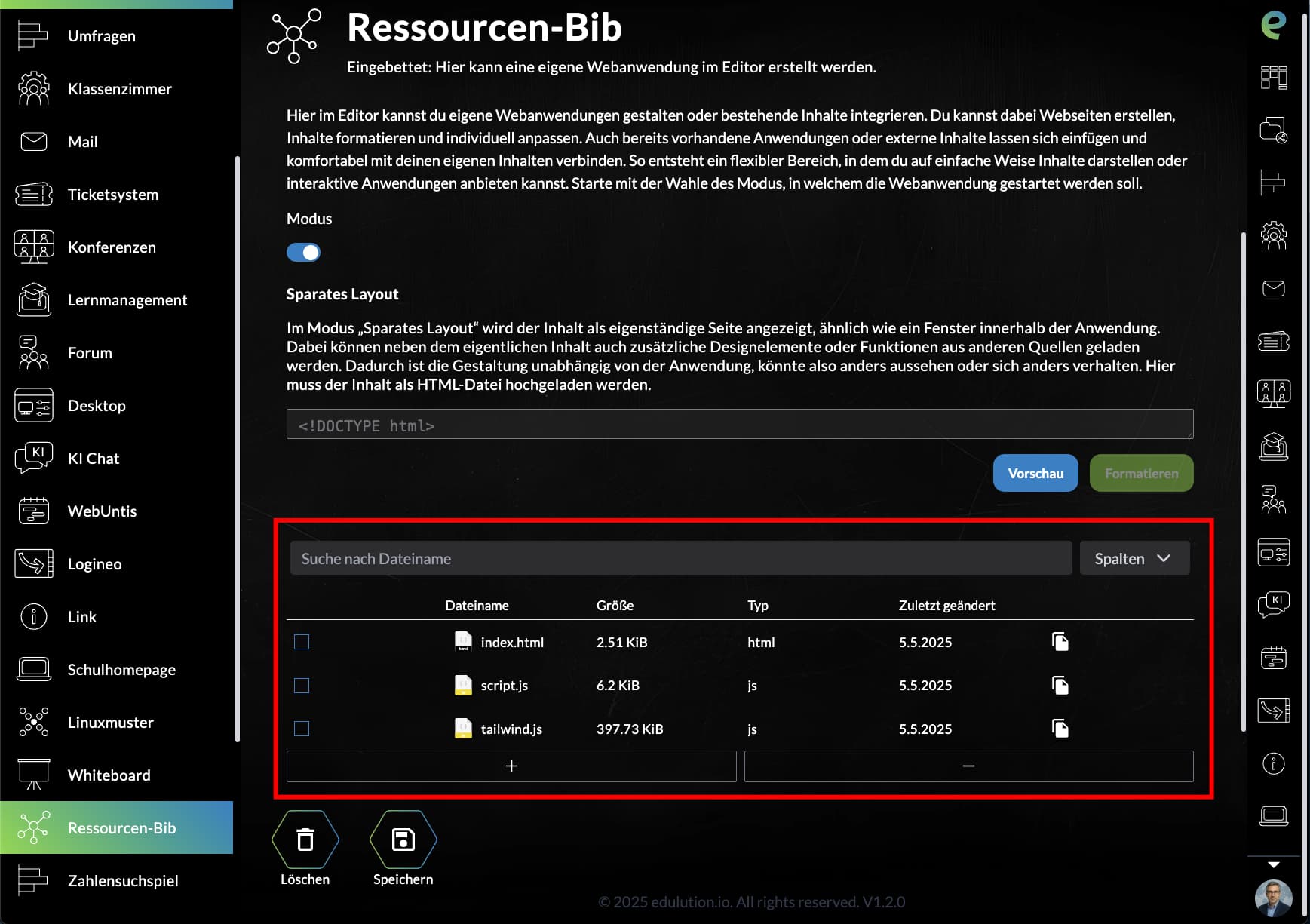Image resolution: width=1310 pixels, height=924 pixels.
Task: Sort by Typ column header
Action: tap(757, 605)
